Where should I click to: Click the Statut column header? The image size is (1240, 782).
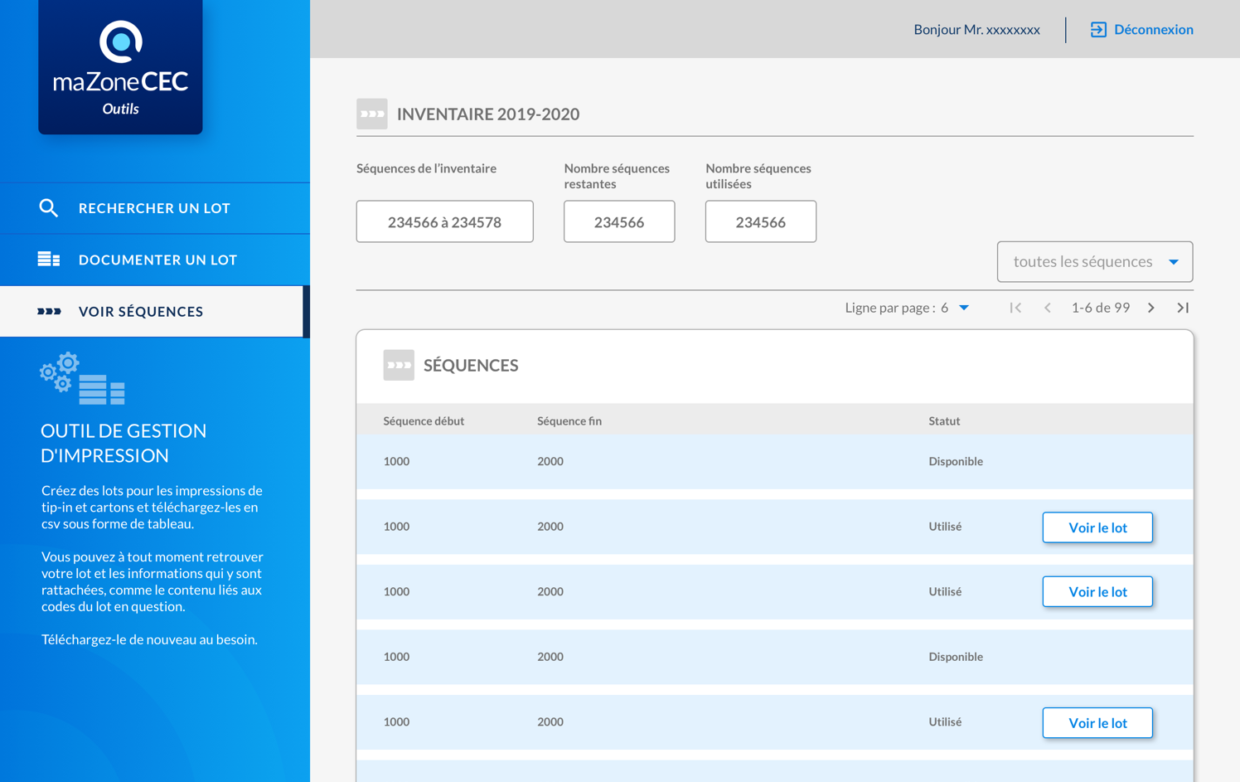click(944, 421)
